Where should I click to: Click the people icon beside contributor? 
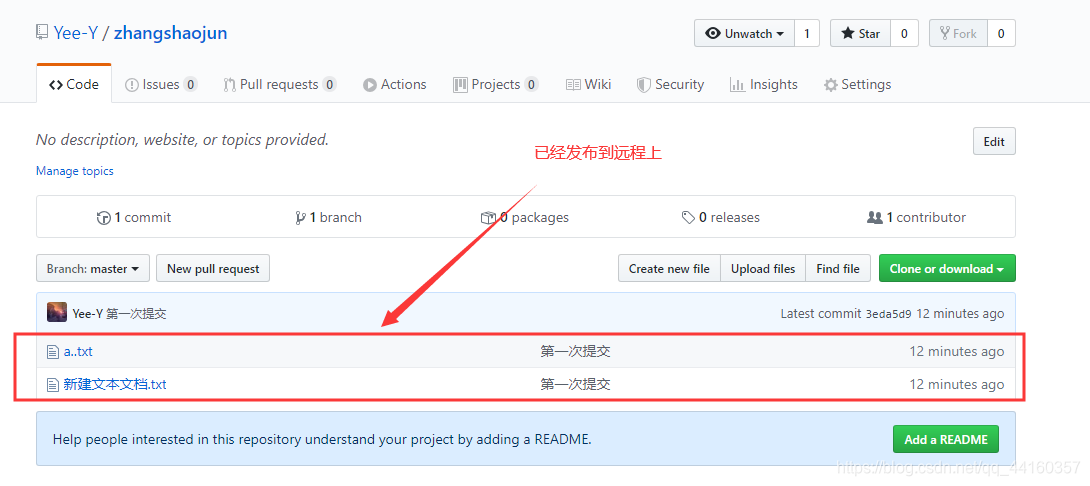pos(875,218)
